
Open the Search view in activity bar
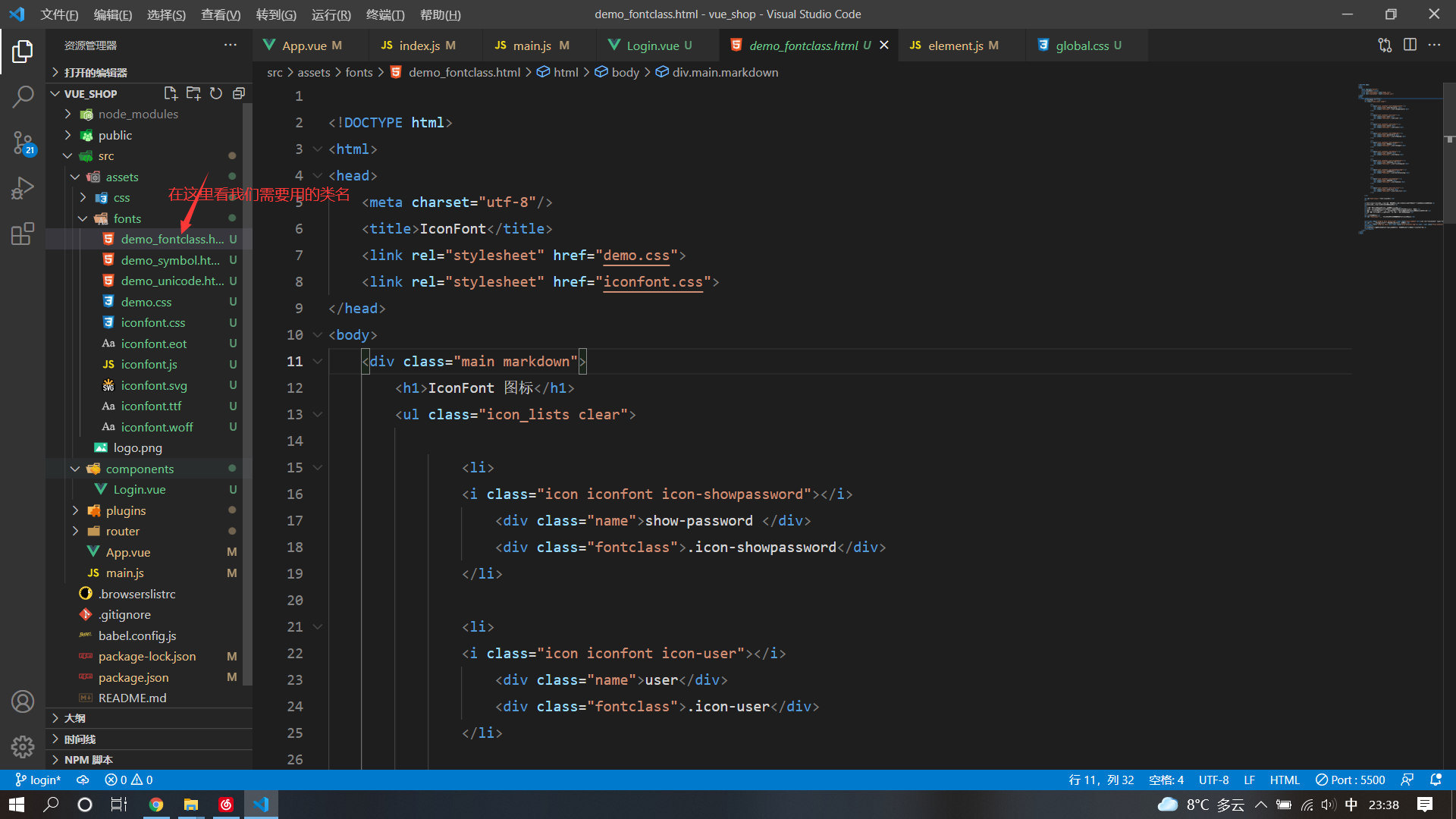point(23,96)
